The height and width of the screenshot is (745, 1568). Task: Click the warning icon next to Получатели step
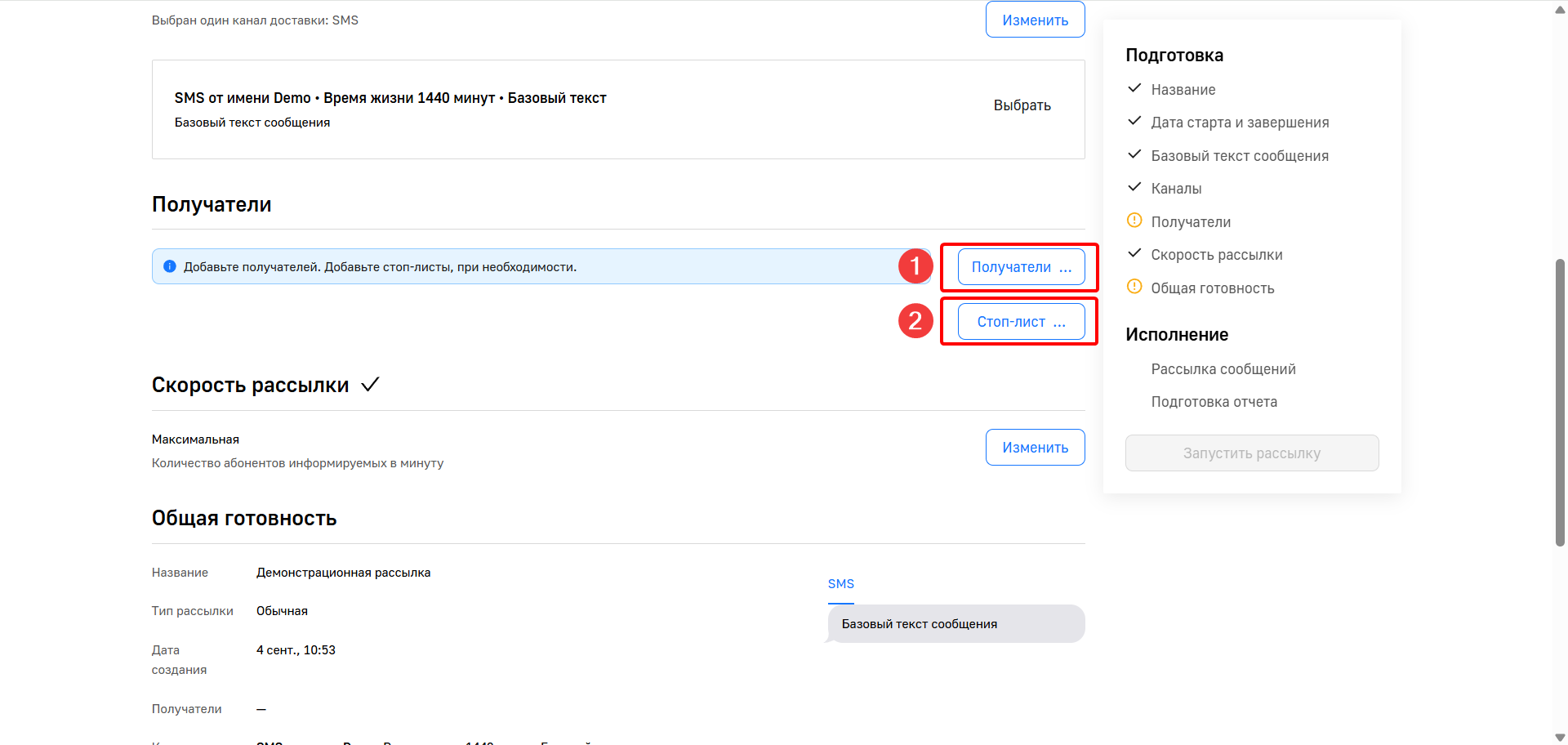(x=1134, y=221)
